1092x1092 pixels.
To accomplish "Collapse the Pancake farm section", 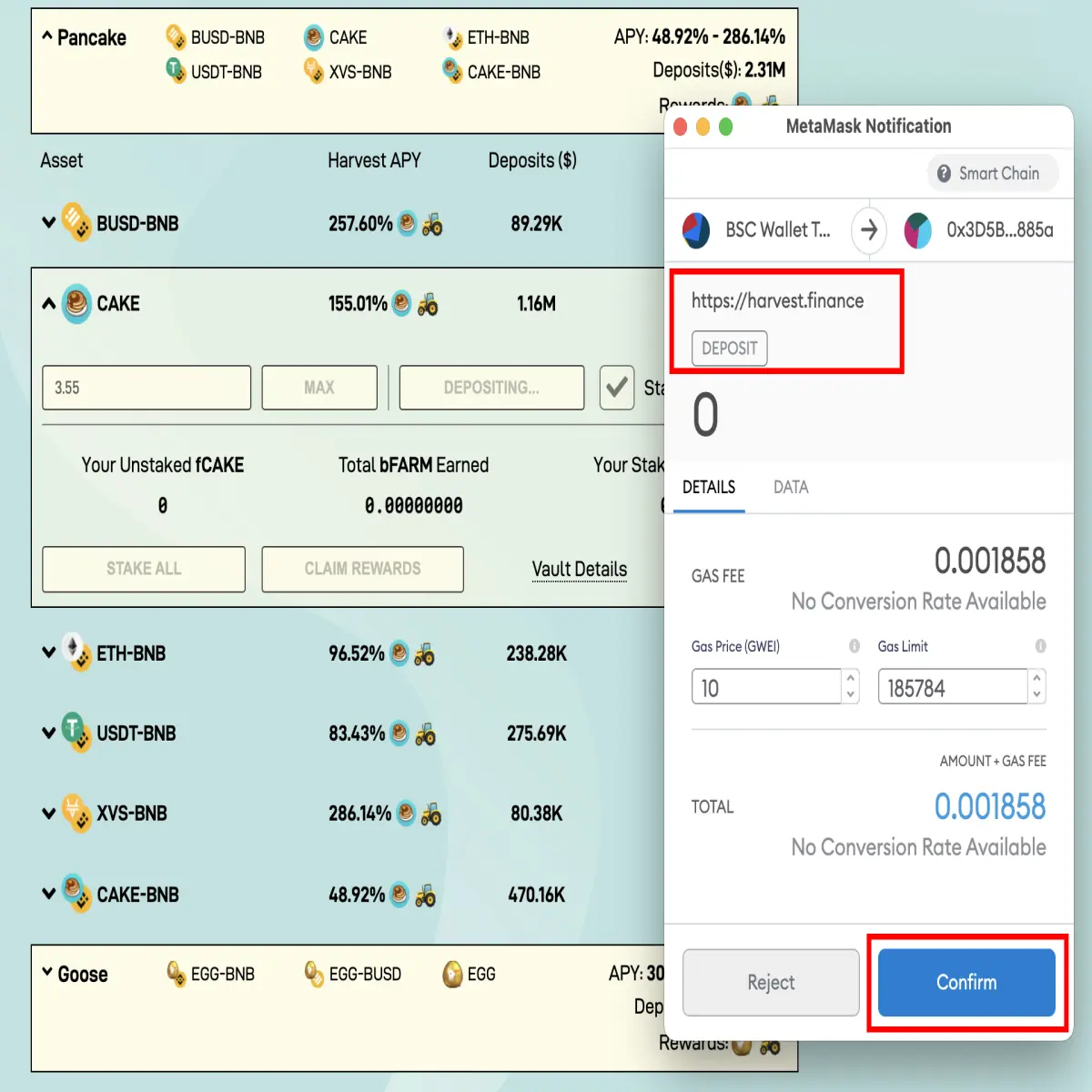I will 47,36.
